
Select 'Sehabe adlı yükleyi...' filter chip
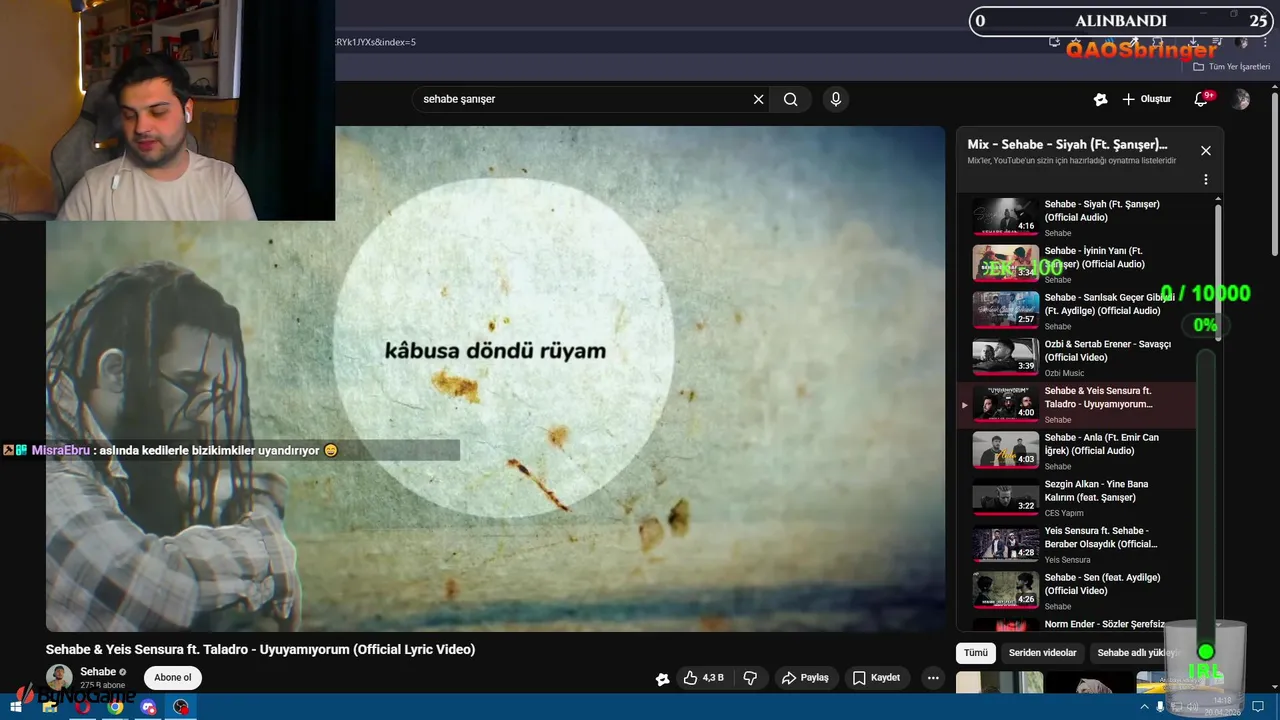pyautogui.click(x=1138, y=653)
